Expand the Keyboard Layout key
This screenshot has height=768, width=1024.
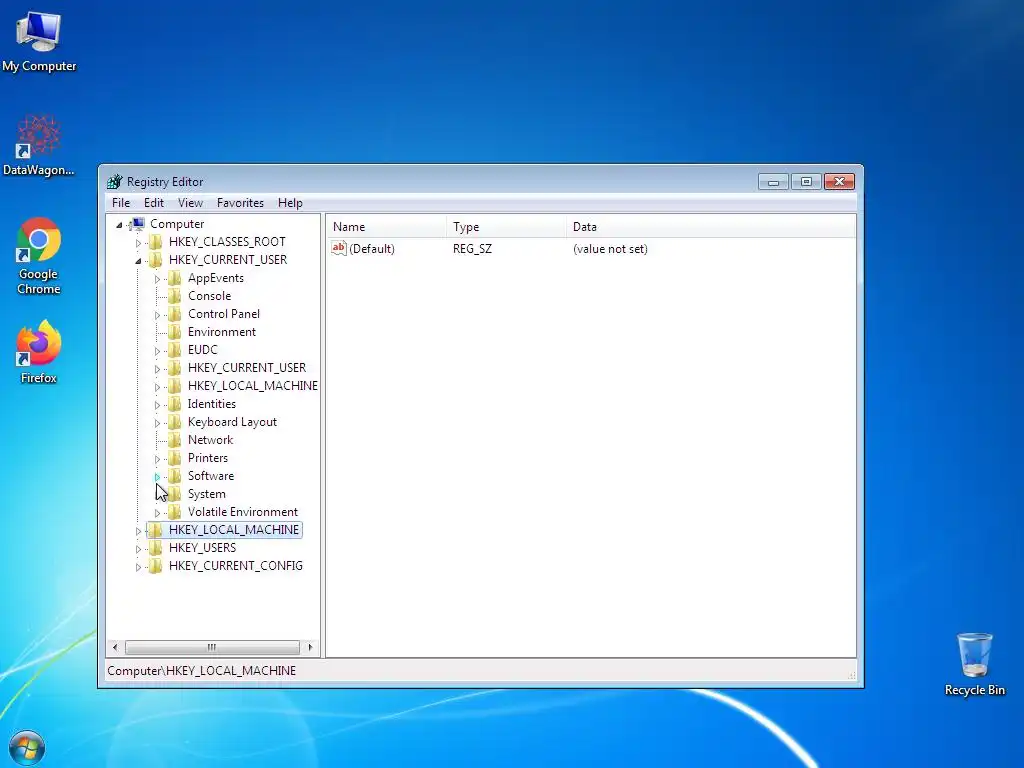157,423
